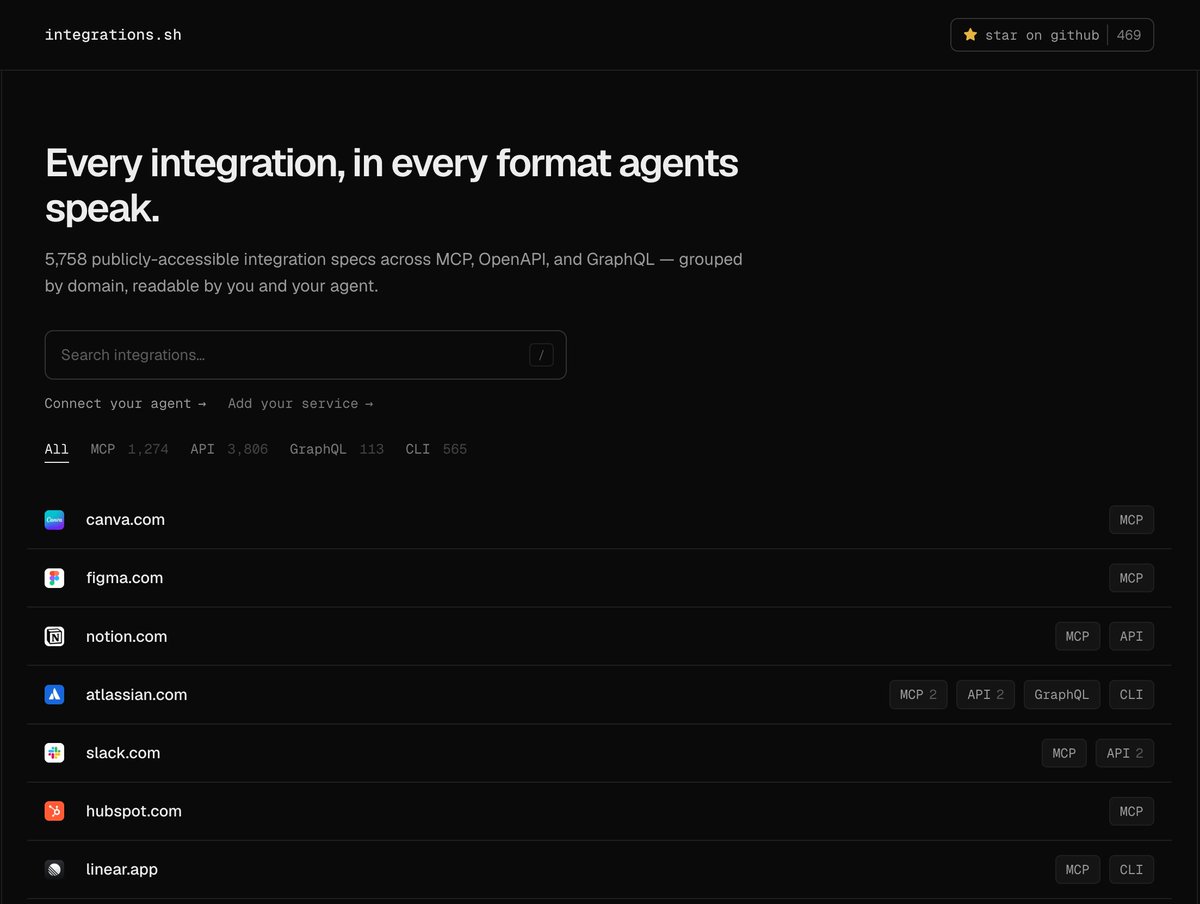Screen dimensions: 1200x904
Task: Open the notion.com integration name
Action: [126, 636]
